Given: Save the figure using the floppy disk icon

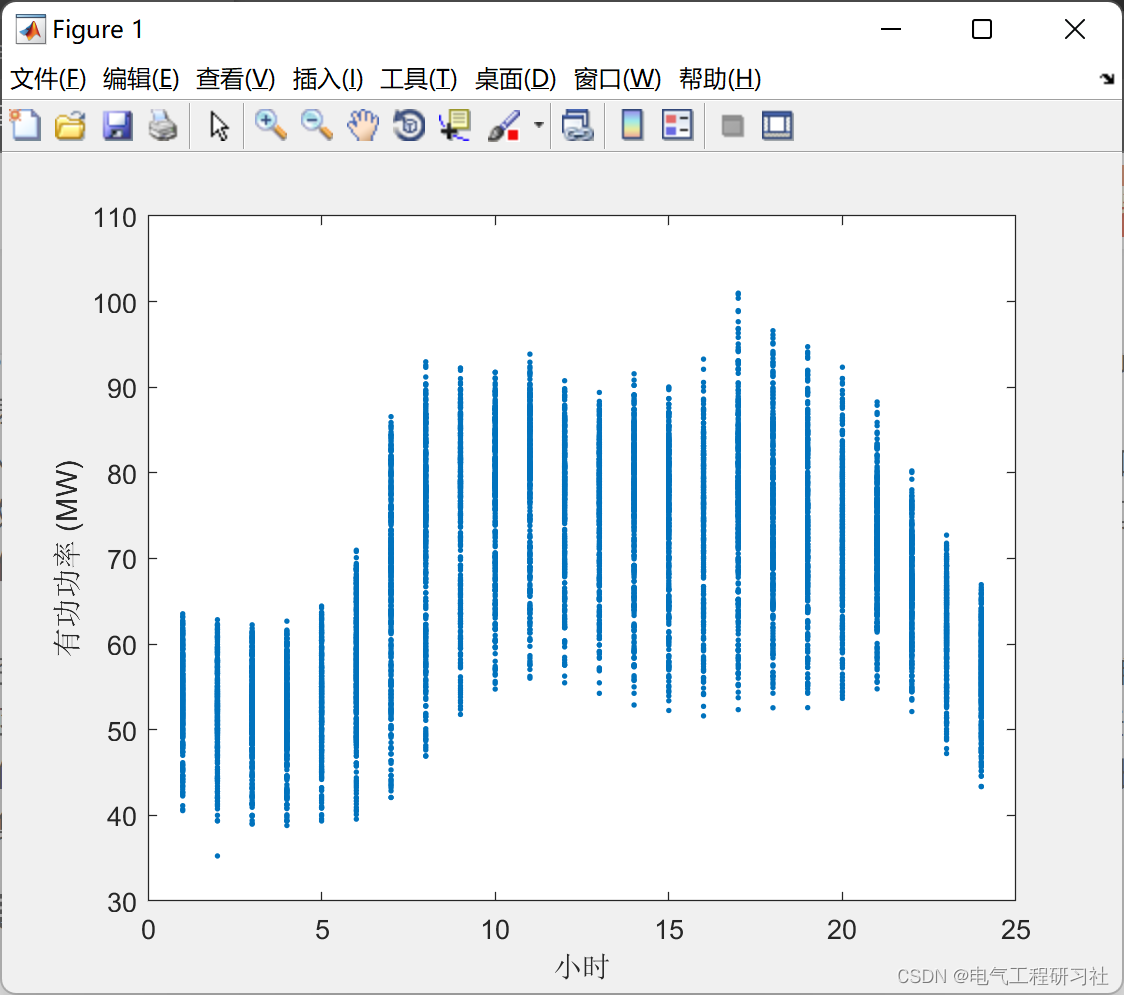Looking at the screenshot, I should pyautogui.click(x=117, y=125).
